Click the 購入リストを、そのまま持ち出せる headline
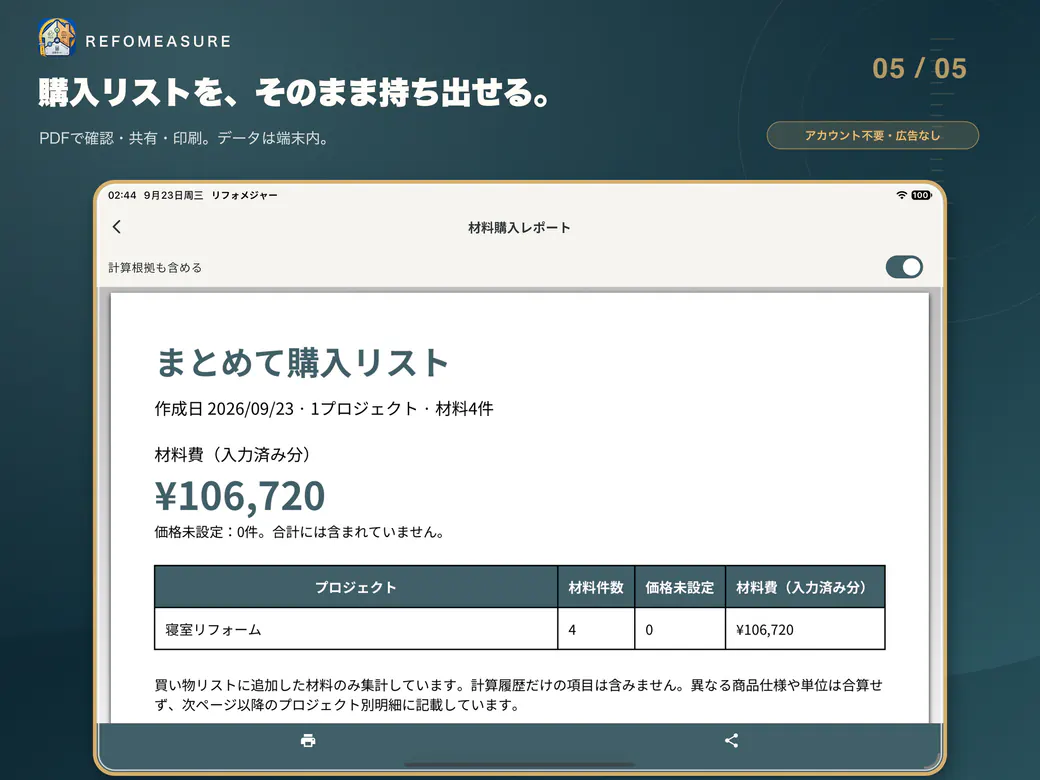 pyautogui.click(x=294, y=92)
